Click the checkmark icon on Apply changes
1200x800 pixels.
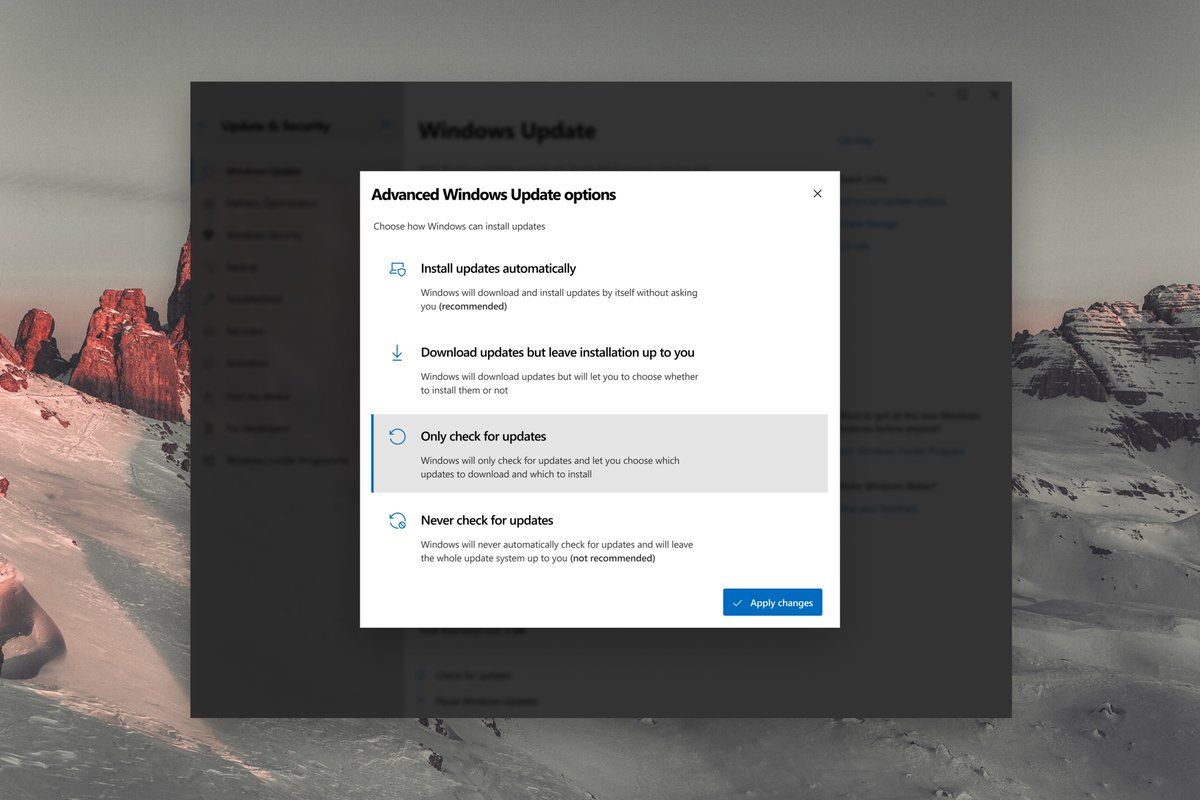737,603
